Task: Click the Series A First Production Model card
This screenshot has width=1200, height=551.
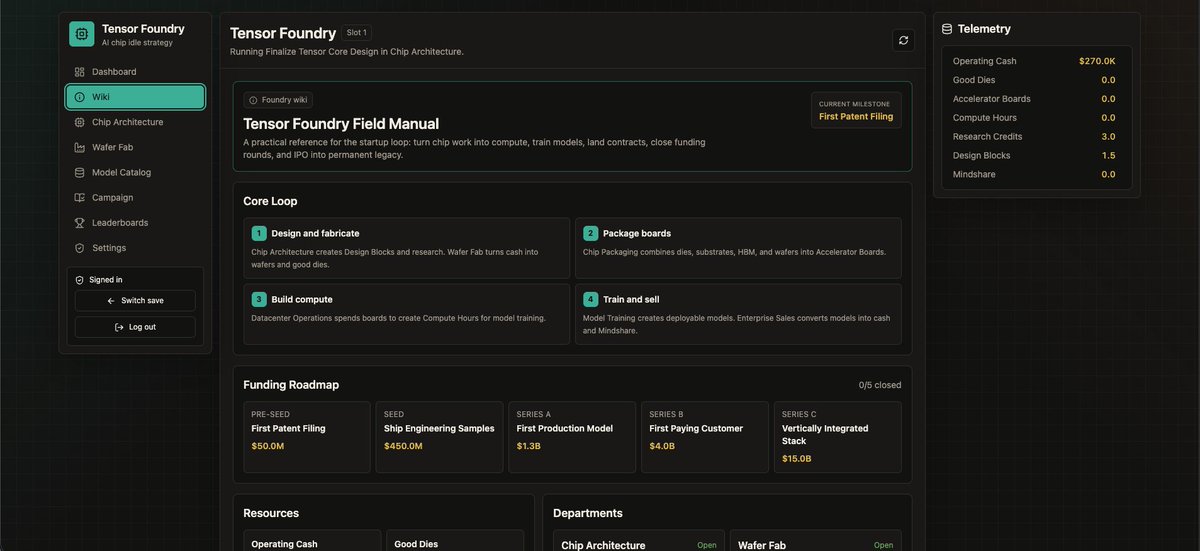Action: click(x=572, y=437)
